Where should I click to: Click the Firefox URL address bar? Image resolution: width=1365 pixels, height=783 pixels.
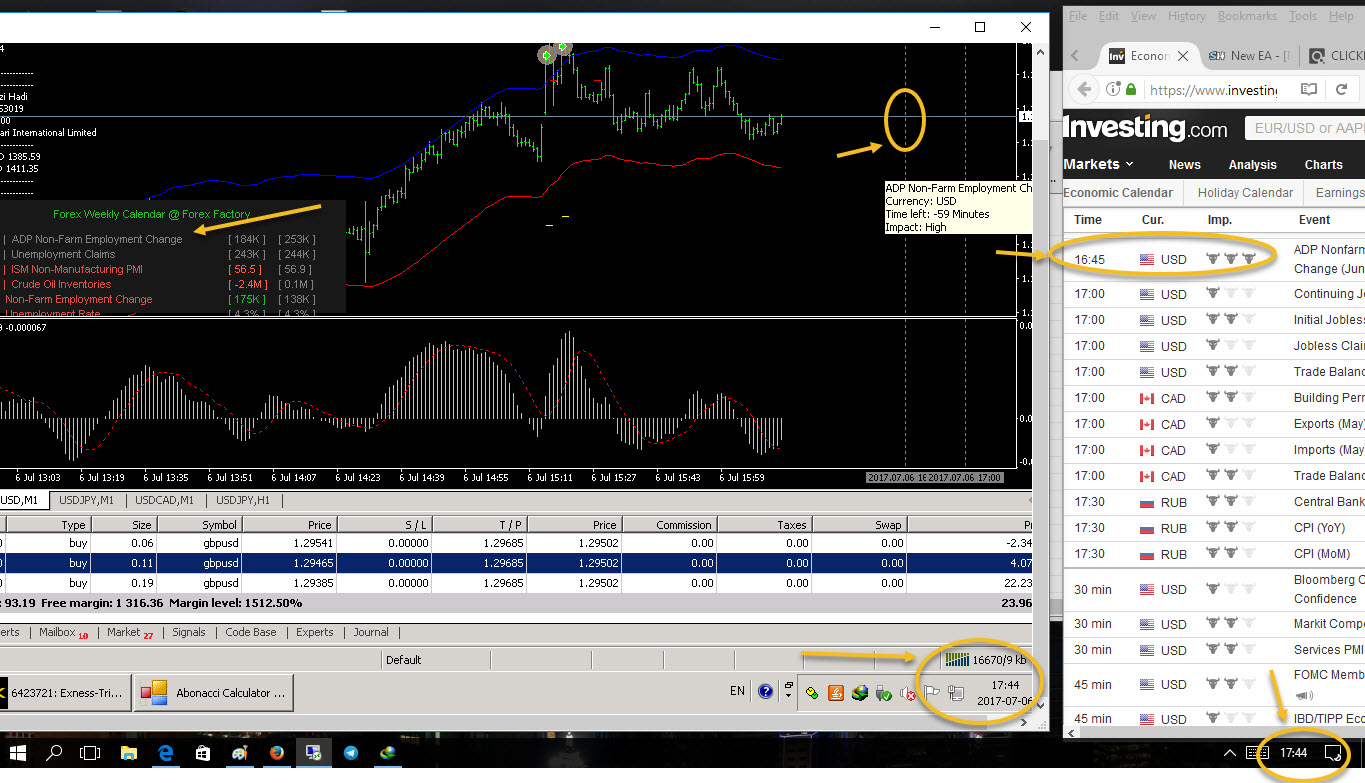point(1213,90)
